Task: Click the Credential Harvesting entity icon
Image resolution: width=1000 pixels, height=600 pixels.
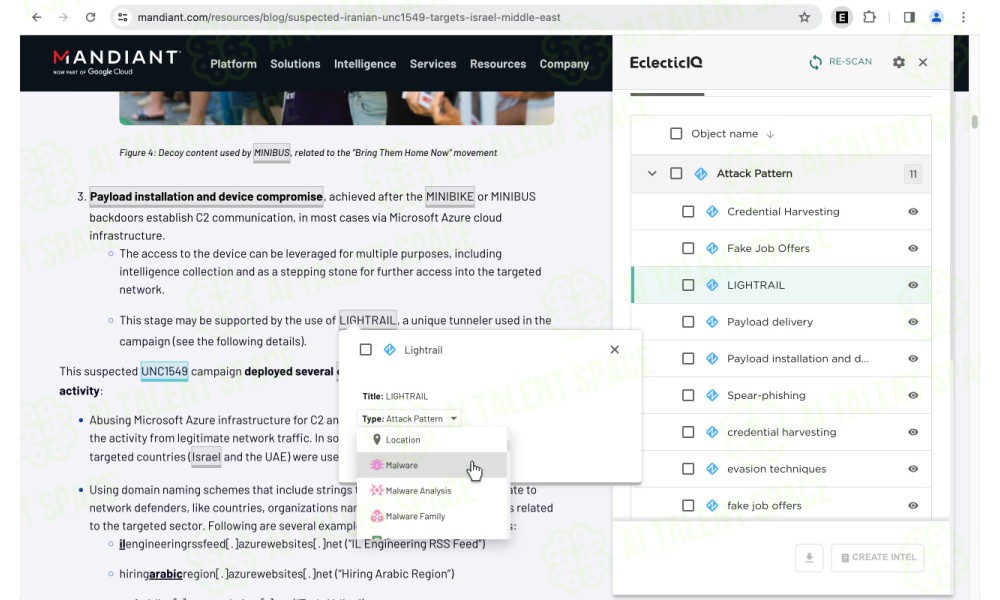Action: pyautogui.click(x=712, y=212)
